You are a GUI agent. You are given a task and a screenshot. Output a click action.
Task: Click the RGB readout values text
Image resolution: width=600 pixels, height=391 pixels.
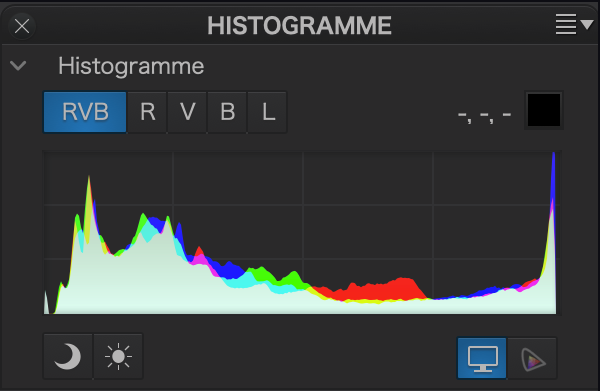coord(484,115)
